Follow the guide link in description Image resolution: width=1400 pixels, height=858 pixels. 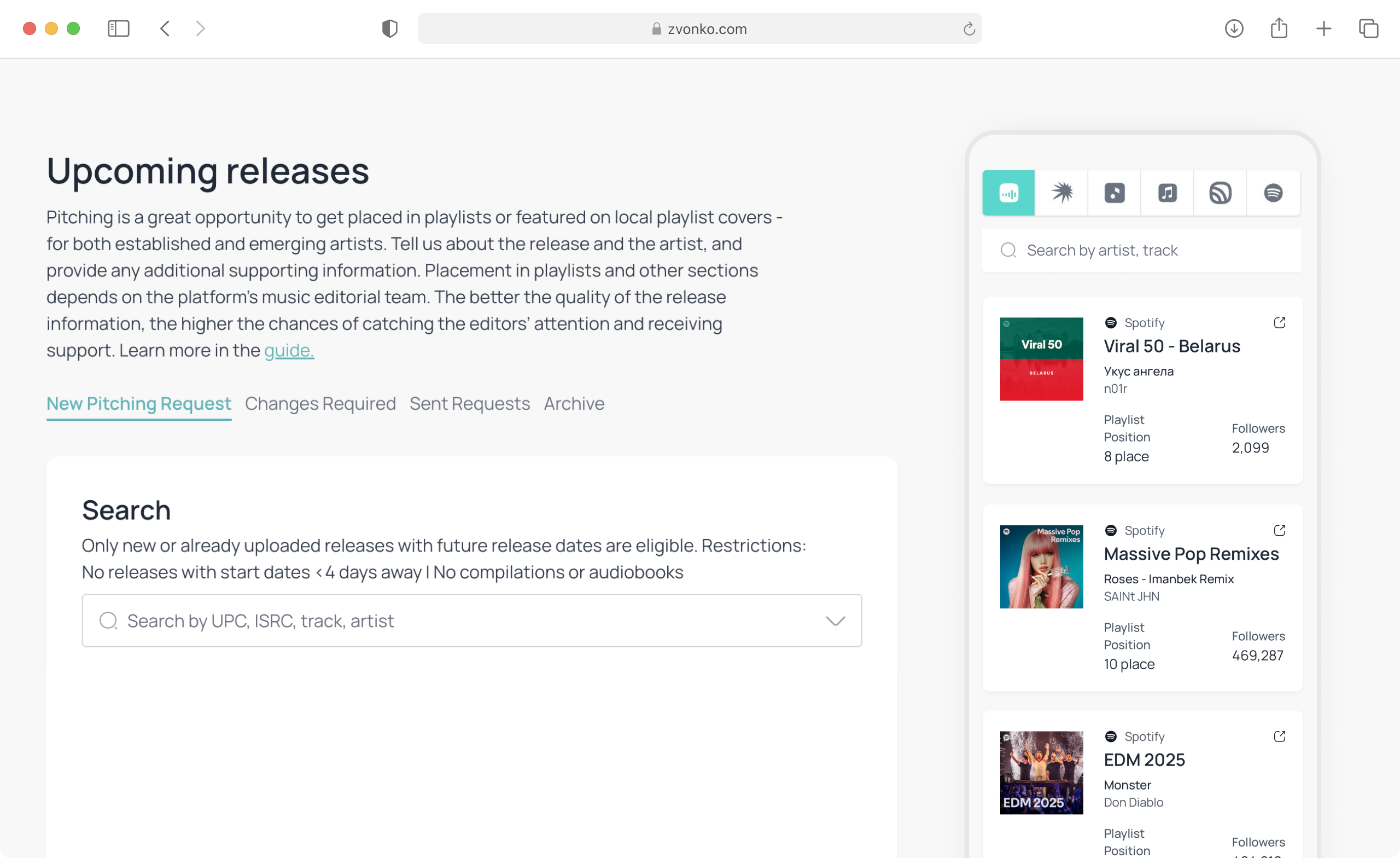tap(289, 350)
